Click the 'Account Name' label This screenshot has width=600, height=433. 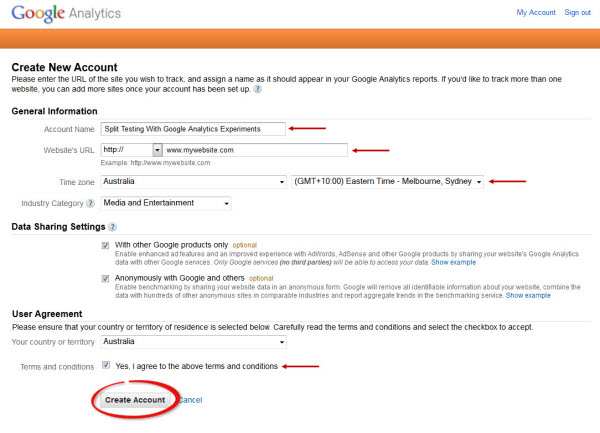coord(69,129)
